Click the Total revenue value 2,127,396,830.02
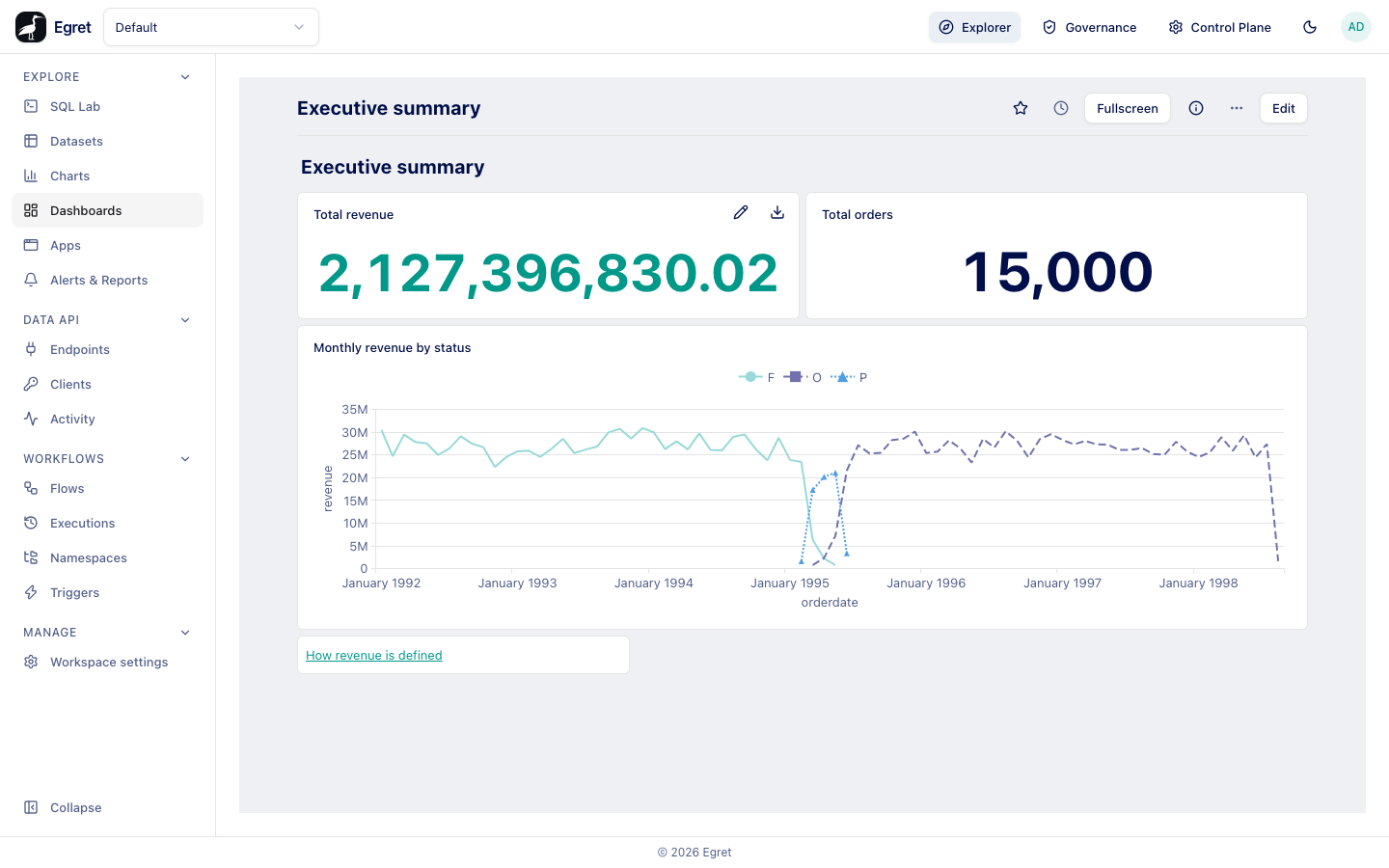 pos(548,274)
